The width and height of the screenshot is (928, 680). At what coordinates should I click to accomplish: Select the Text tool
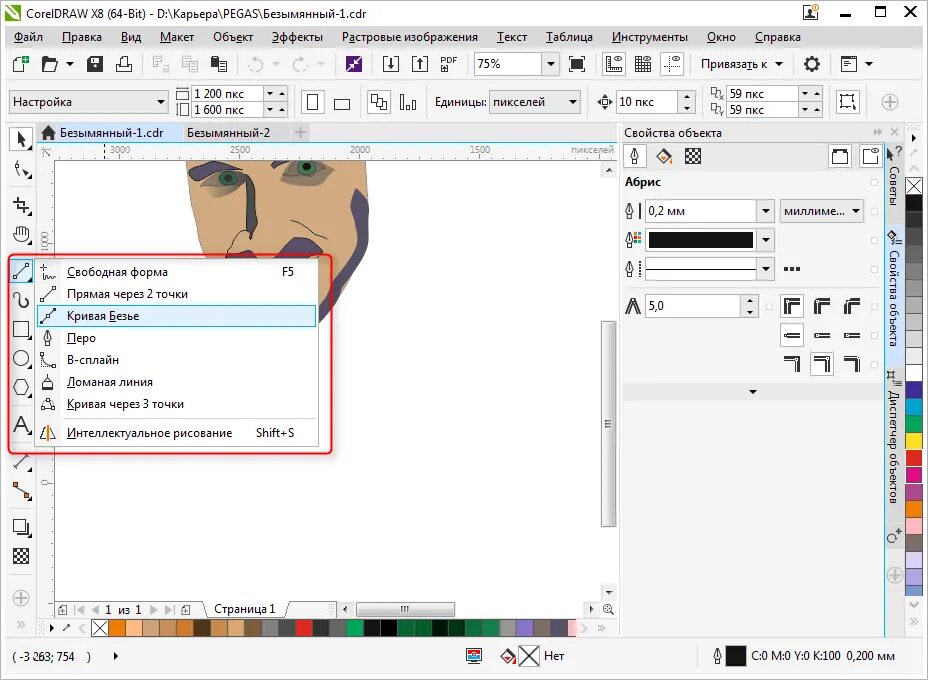21,425
